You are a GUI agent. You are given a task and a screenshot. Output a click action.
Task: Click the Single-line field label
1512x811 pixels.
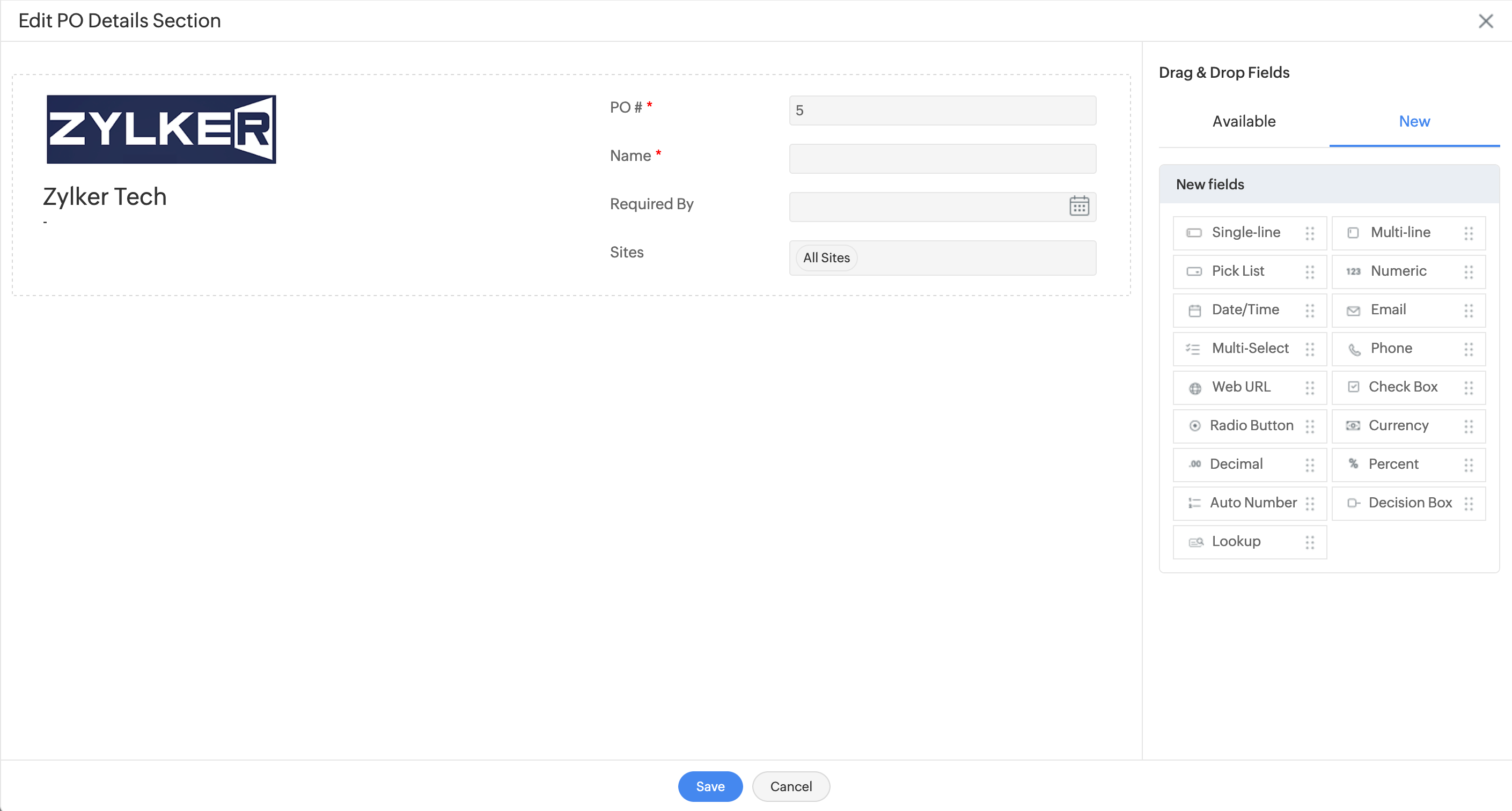click(x=1245, y=232)
